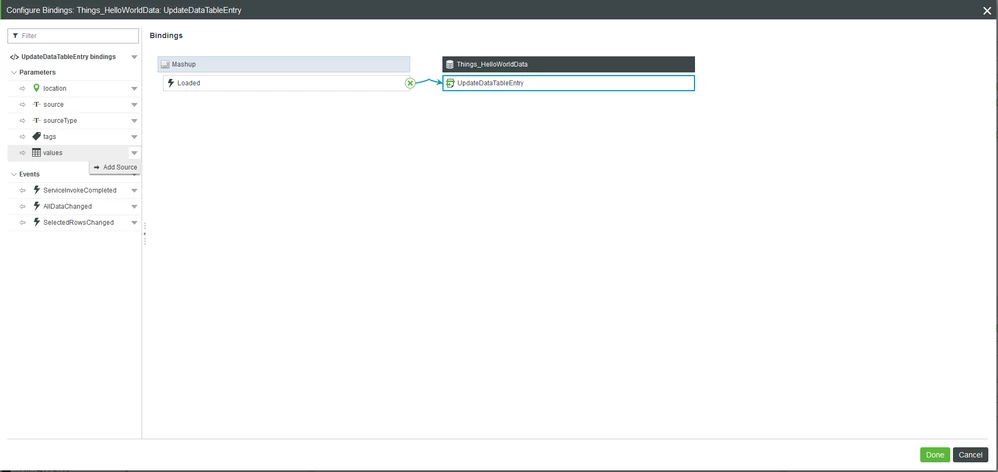The width and height of the screenshot is (998, 472).
Task: Open the ServiceInvokeCompleted event dropdown
Action: (x=134, y=190)
